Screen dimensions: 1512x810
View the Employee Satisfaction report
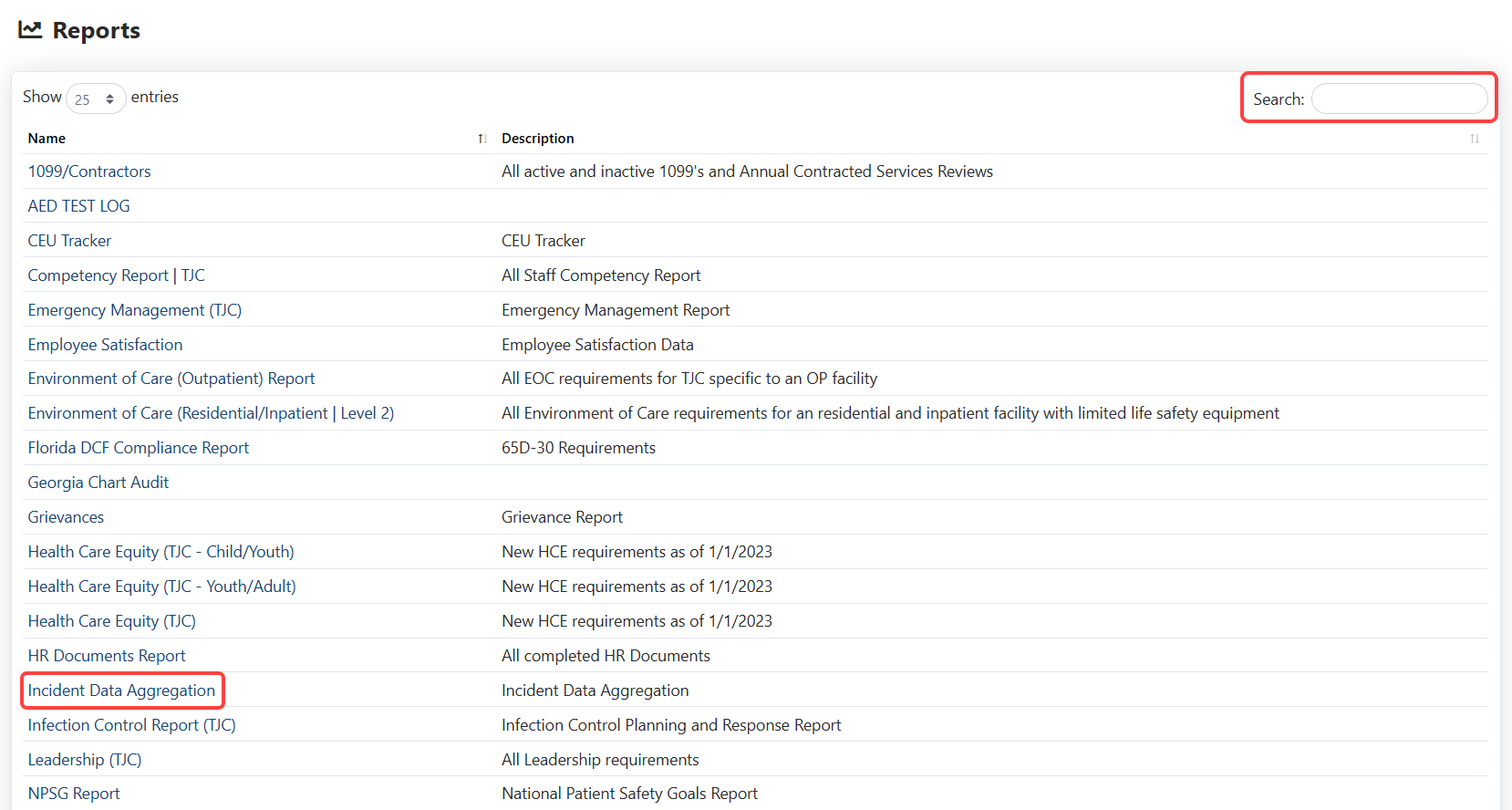pyautogui.click(x=105, y=345)
